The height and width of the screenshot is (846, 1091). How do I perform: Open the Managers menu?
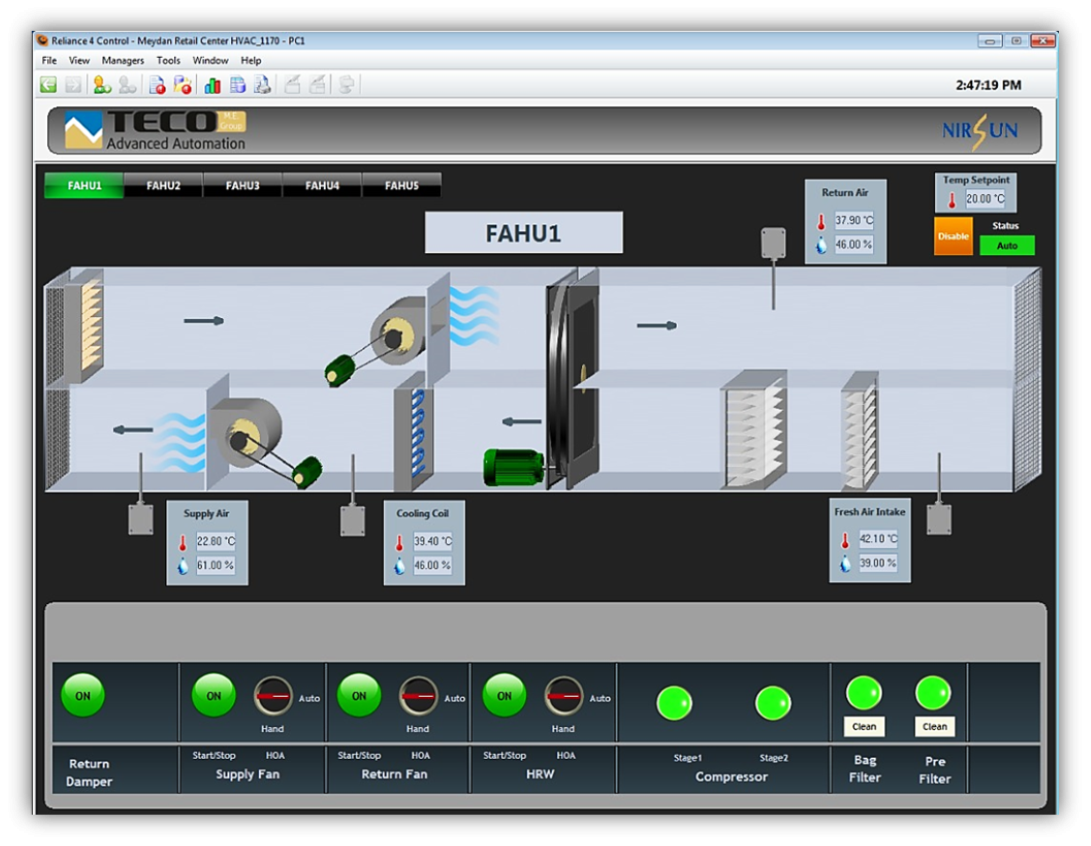[x=122, y=60]
